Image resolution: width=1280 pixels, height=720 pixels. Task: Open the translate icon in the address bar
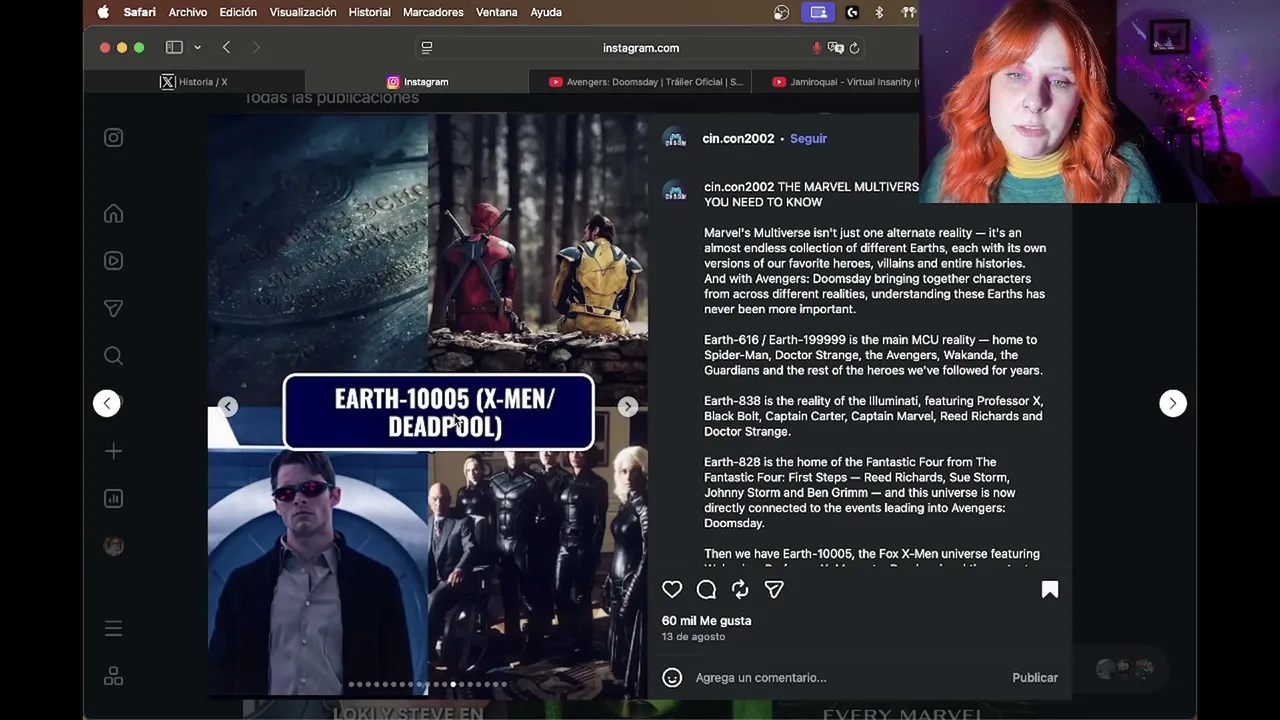click(836, 48)
